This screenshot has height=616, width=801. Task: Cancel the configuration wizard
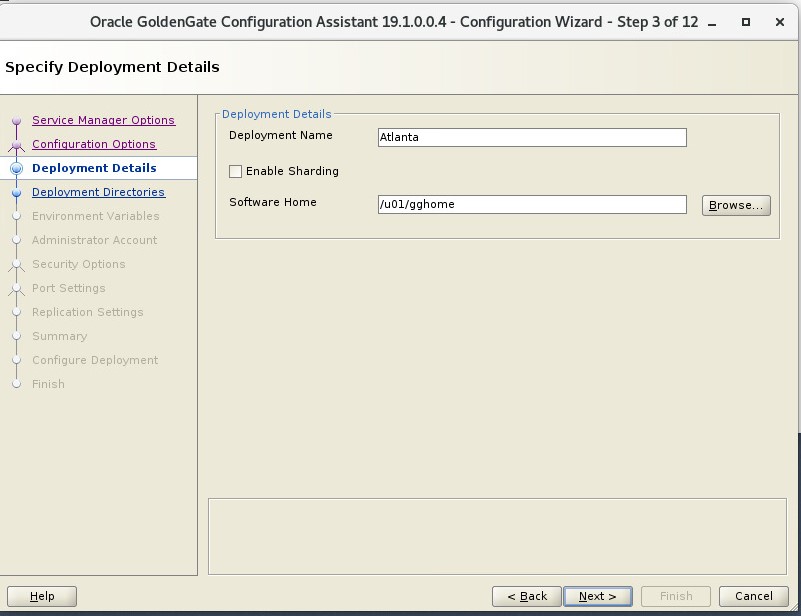pos(753,596)
